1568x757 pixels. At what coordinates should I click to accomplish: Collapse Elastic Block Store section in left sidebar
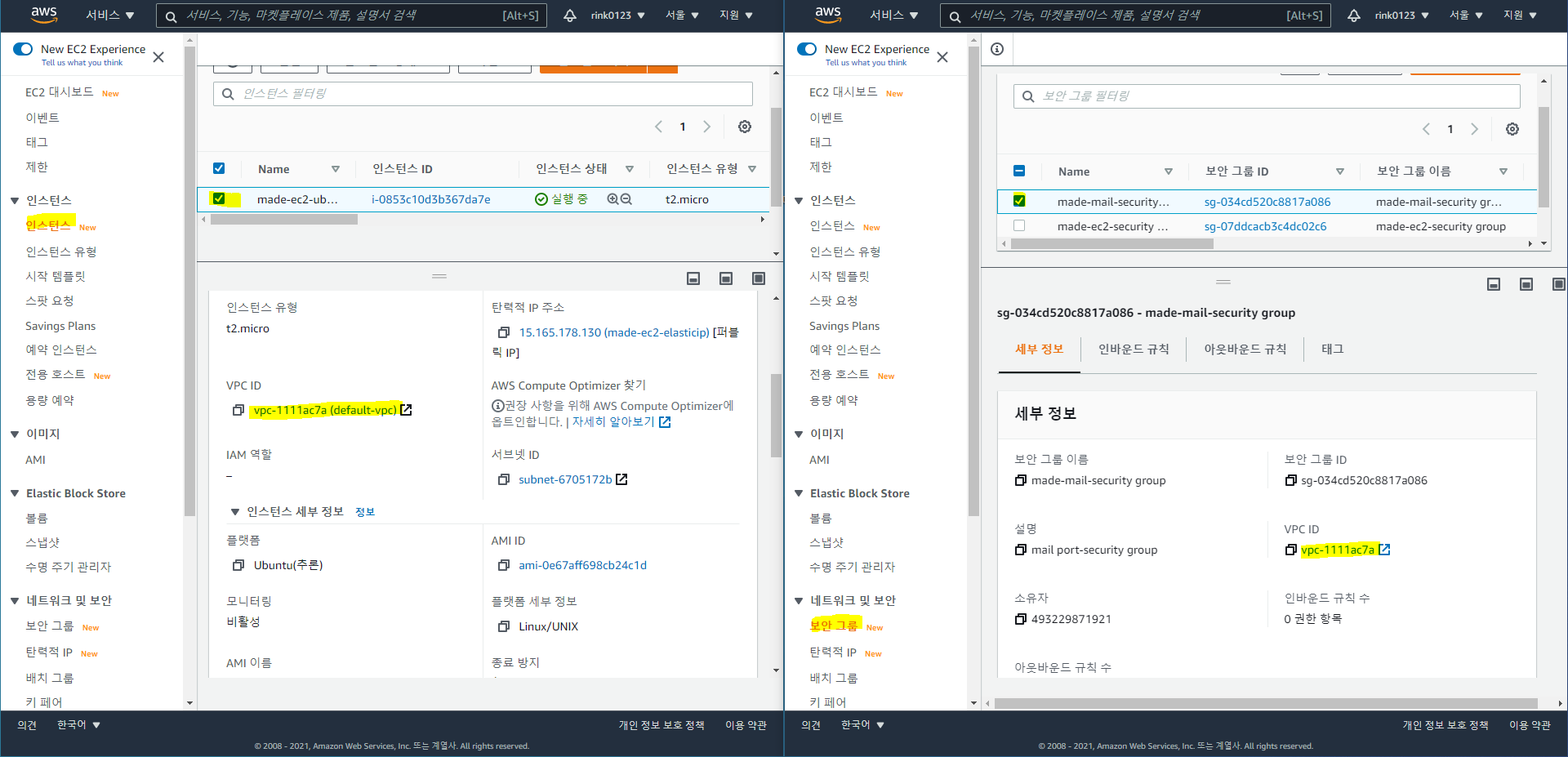(15, 493)
